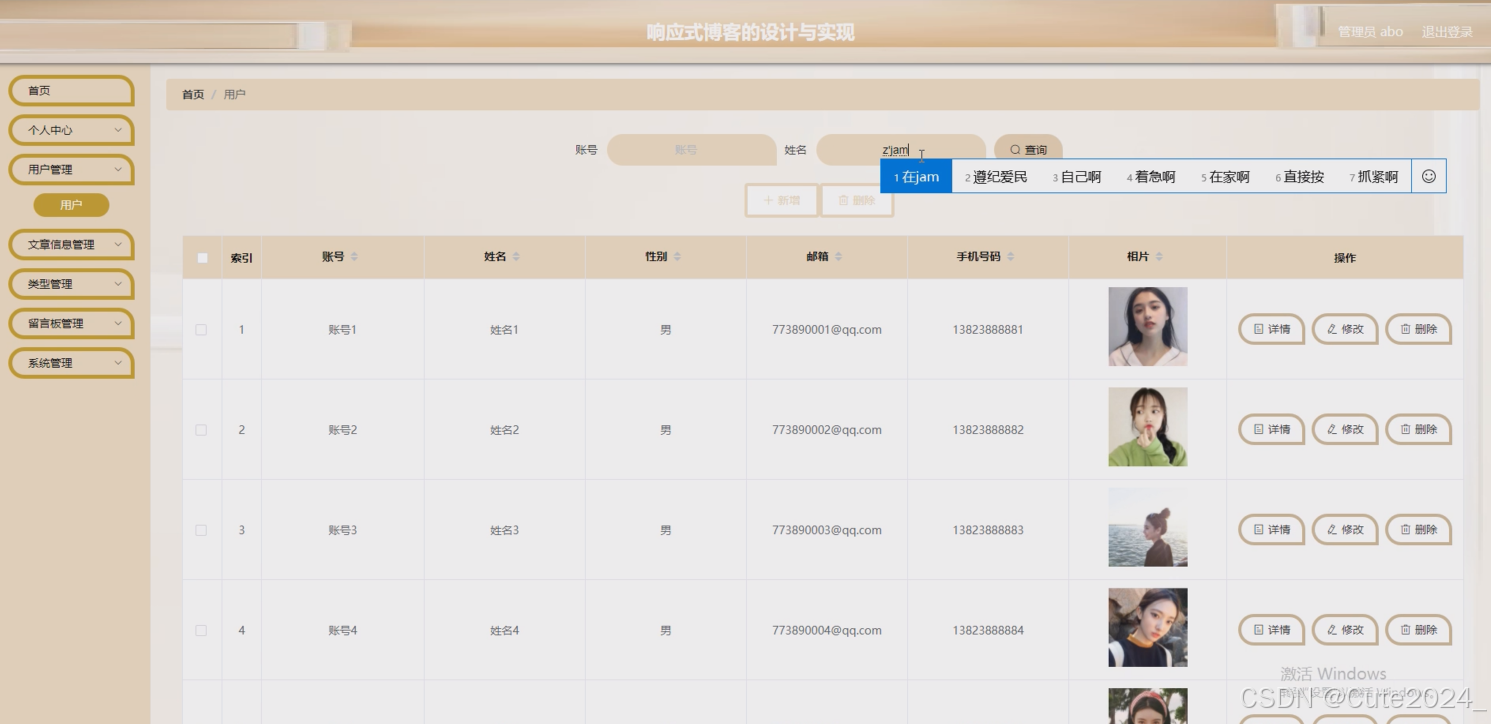This screenshot has width=1491, height=724.
Task: Check the checkbox for row 1
Action: coord(201,330)
